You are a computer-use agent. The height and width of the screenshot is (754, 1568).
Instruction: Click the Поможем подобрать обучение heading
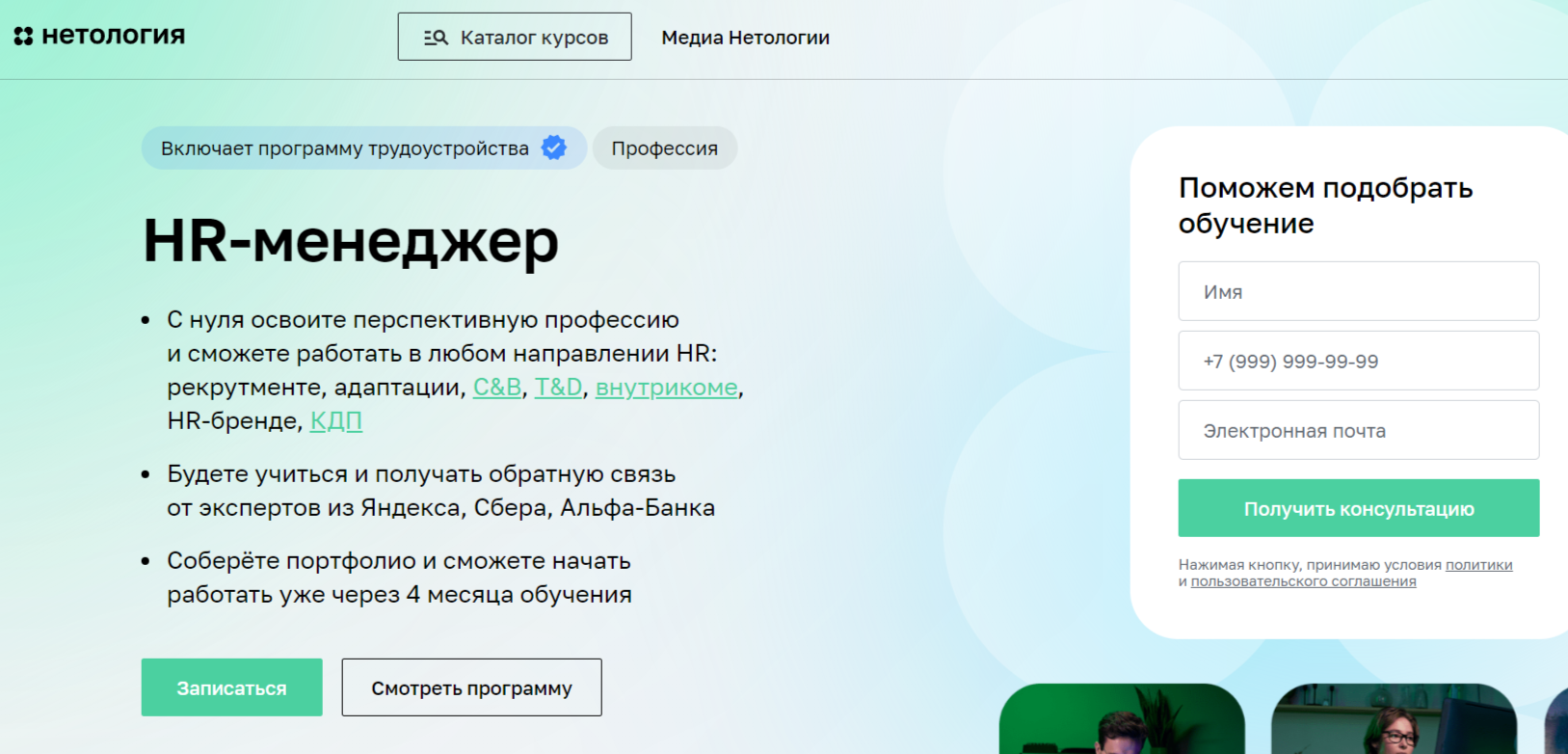click(1326, 205)
